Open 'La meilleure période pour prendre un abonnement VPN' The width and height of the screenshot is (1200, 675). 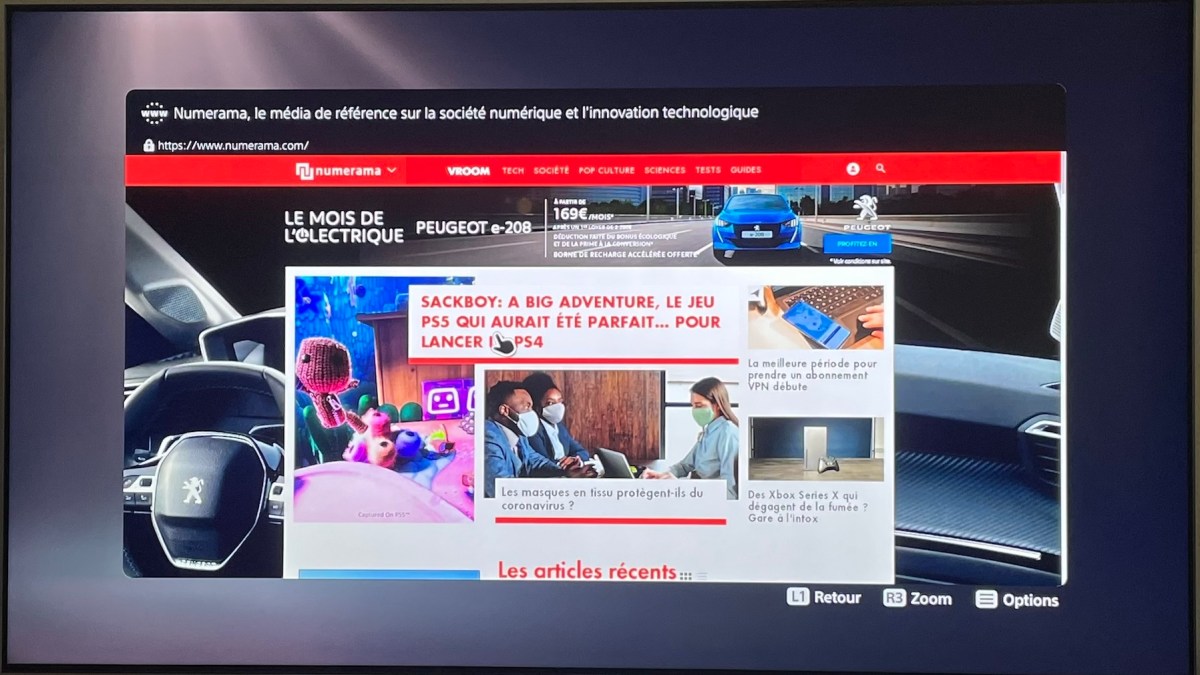point(812,375)
